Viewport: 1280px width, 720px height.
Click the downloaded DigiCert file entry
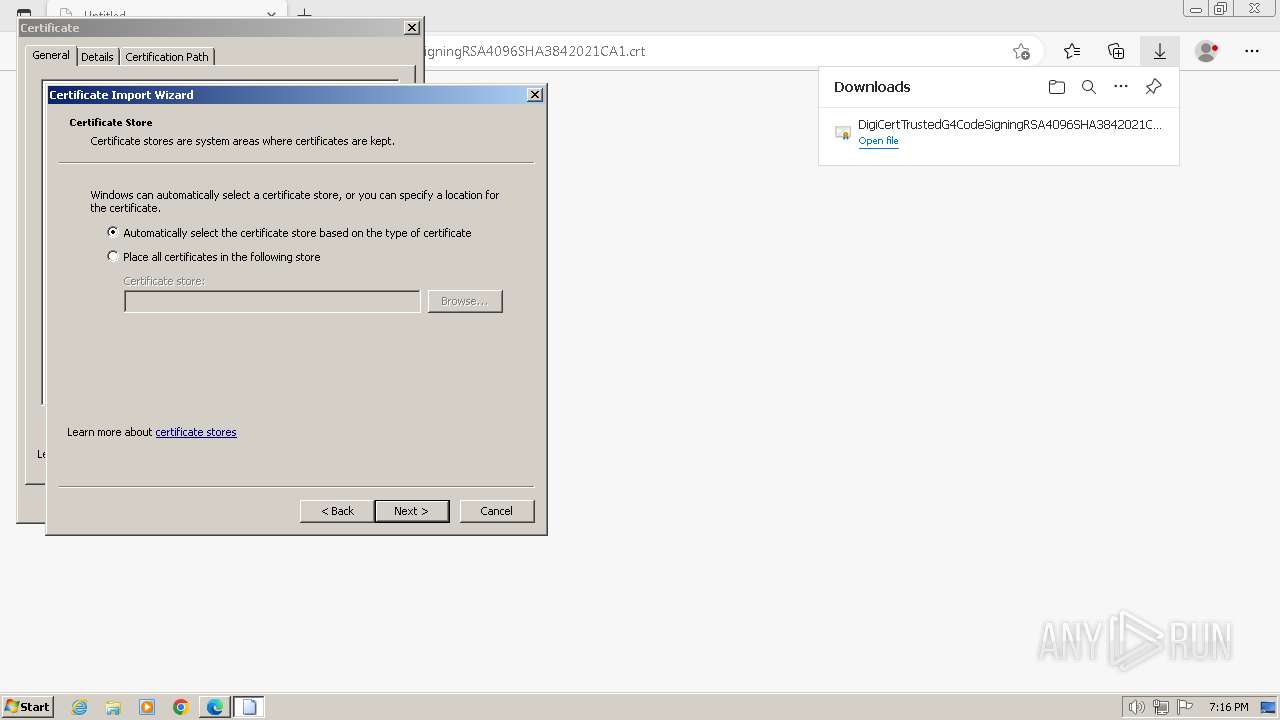coord(998,132)
